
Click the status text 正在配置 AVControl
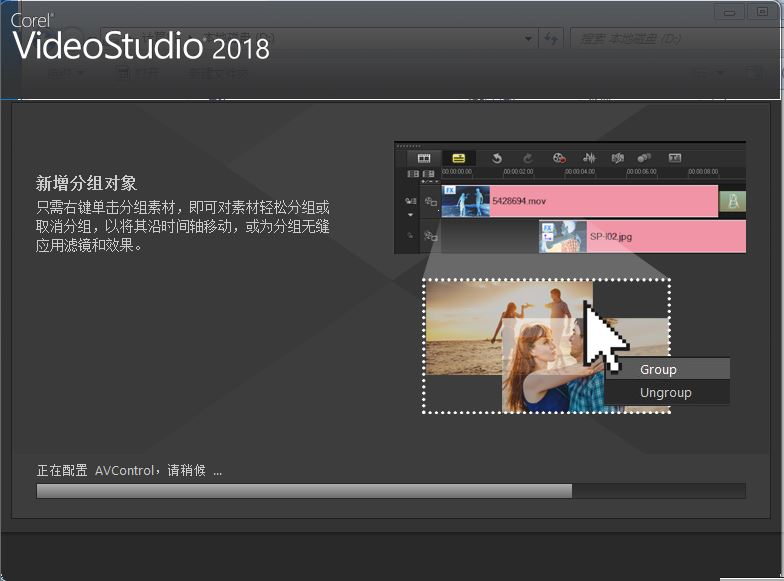click(x=96, y=470)
